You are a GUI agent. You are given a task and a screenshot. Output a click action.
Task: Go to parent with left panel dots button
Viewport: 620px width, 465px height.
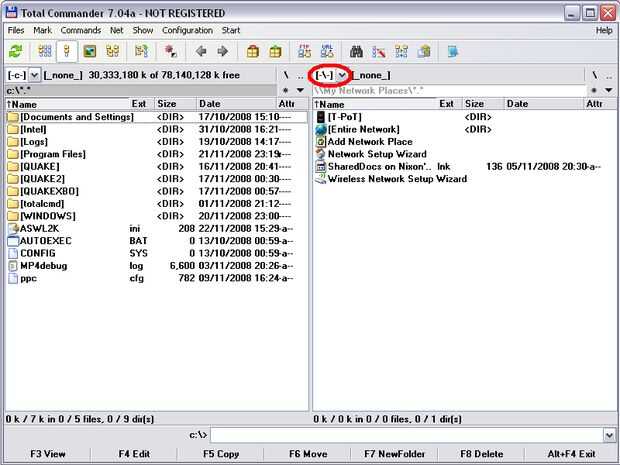(301, 75)
